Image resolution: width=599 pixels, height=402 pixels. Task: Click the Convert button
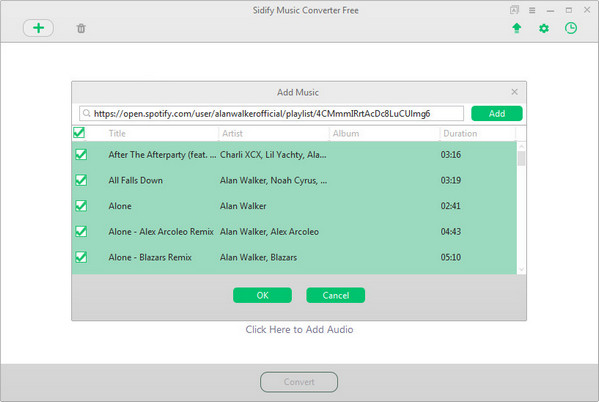click(299, 382)
